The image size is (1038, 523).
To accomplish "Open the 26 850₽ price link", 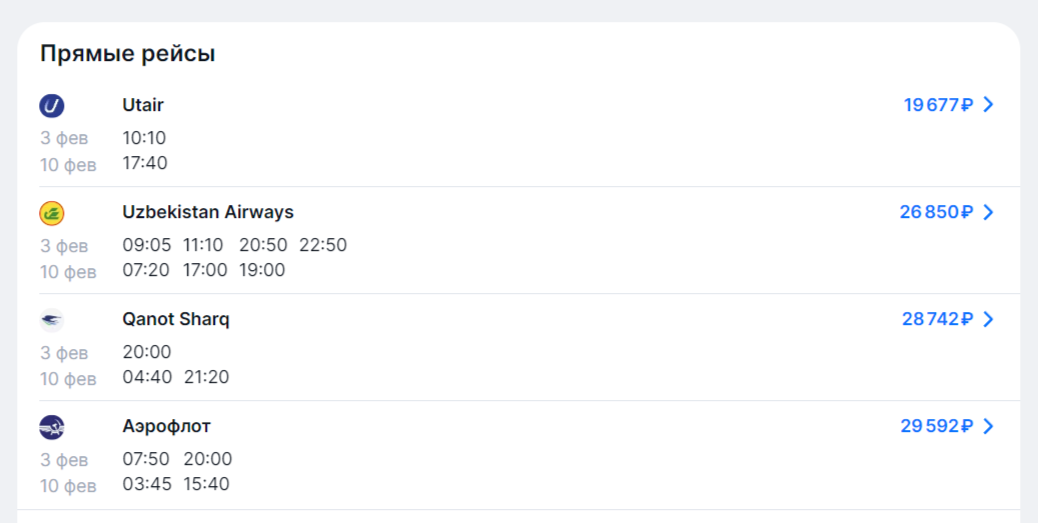I will click(x=937, y=212).
